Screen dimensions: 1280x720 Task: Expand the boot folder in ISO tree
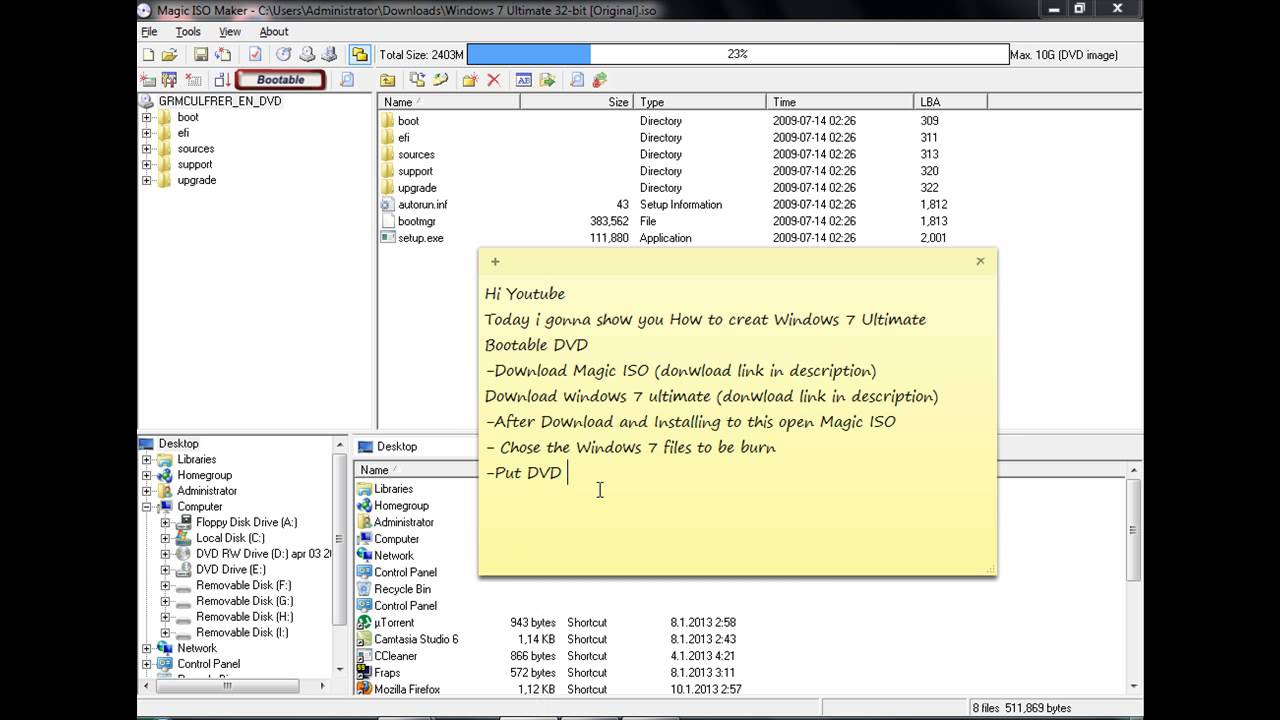click(147, 117)
